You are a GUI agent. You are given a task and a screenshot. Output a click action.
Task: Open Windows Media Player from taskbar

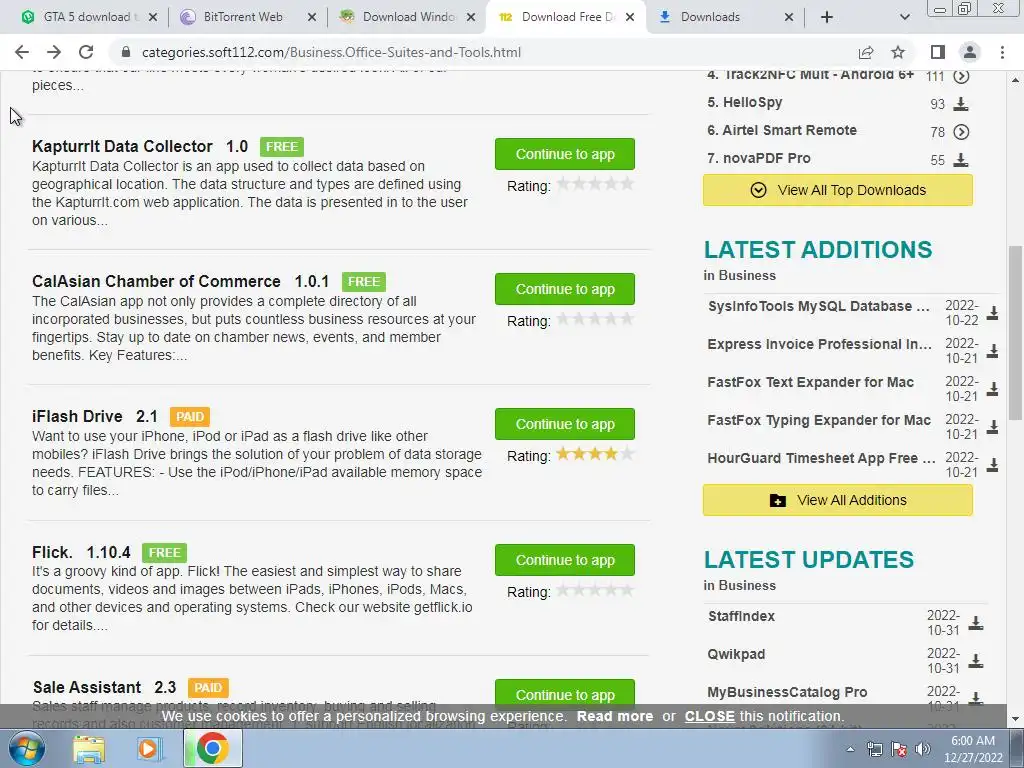pyautogui.click(x=148, y=749)
